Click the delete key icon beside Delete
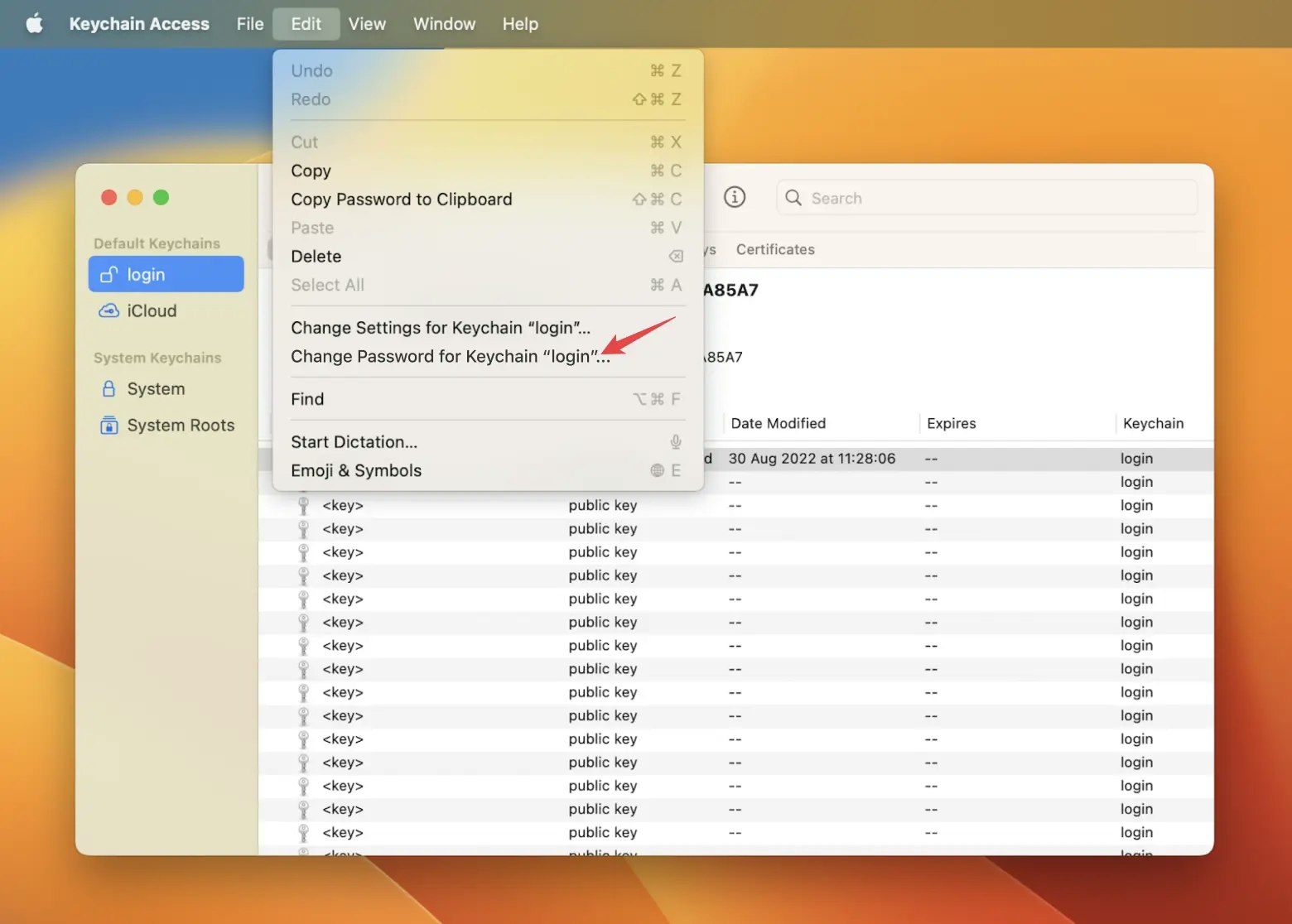 tap(676, 257)
